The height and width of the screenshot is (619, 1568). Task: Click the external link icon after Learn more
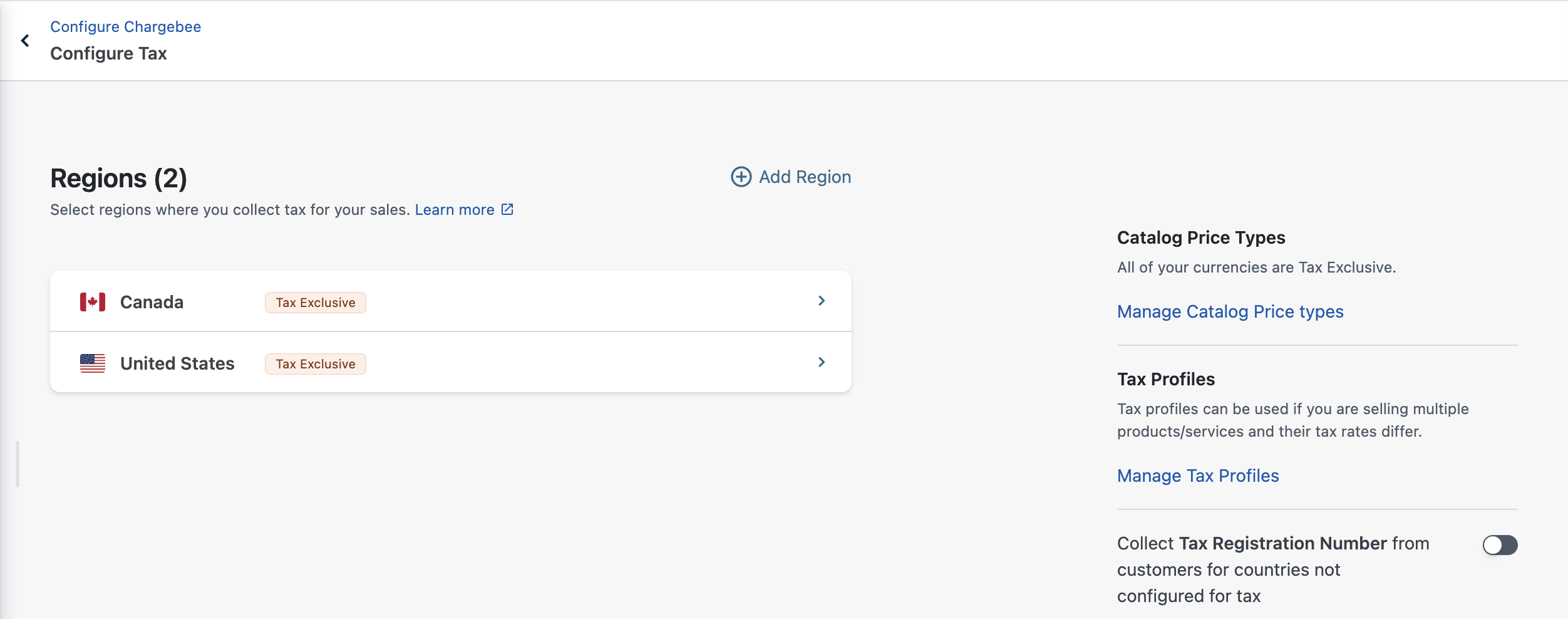point(507,209)
